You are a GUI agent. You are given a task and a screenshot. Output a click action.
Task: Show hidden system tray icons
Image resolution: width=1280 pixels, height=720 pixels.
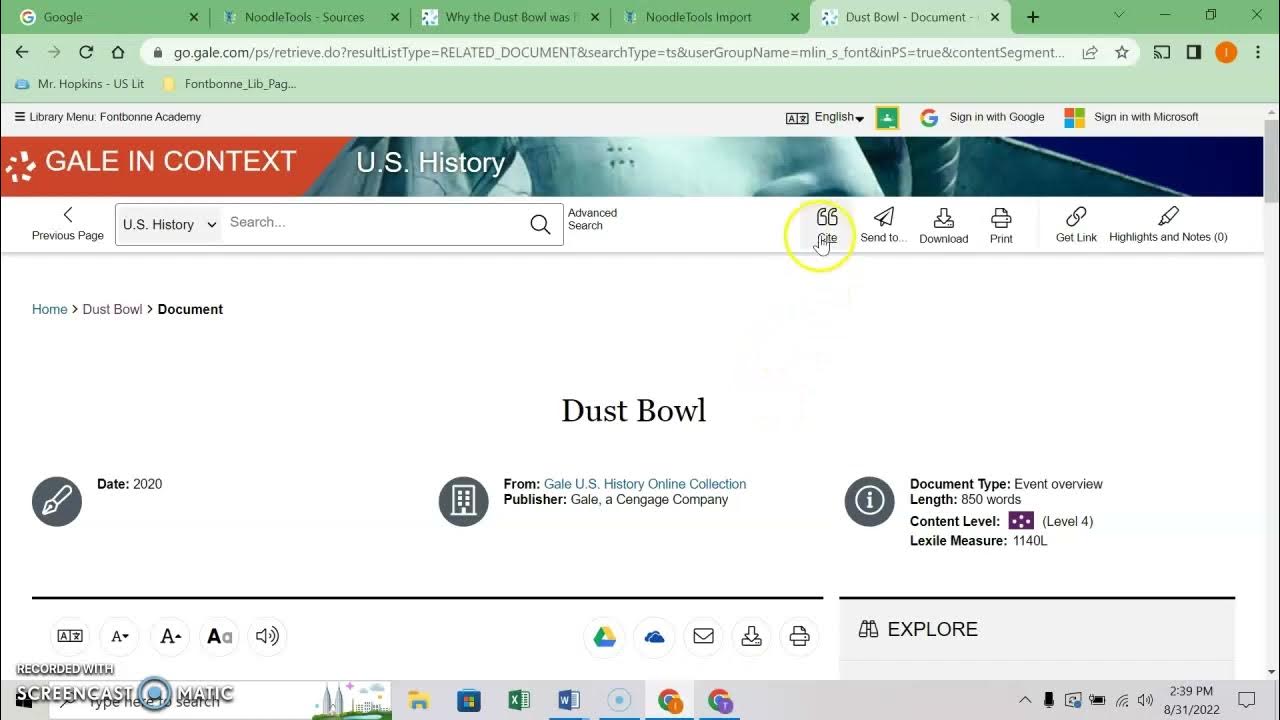tap(1025, 700)
